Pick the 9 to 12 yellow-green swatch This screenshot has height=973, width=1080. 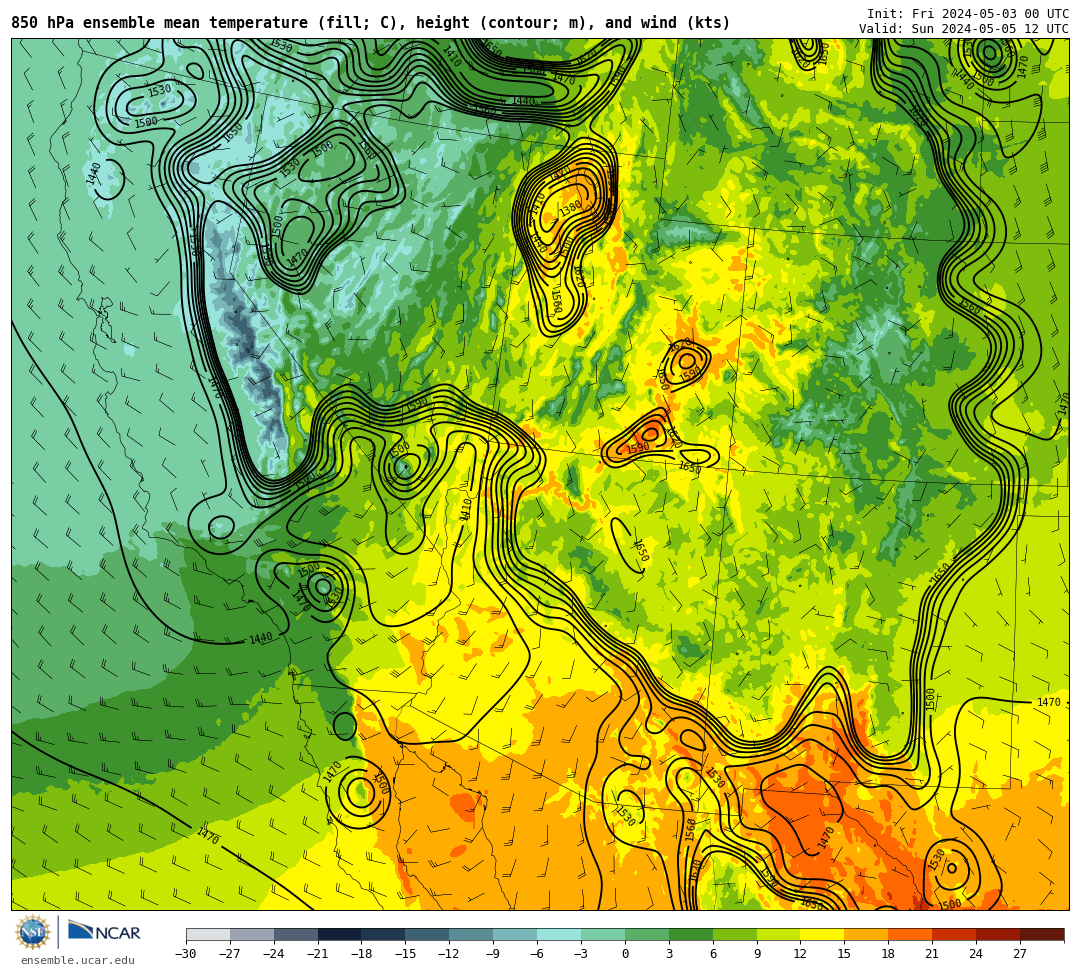779,934
